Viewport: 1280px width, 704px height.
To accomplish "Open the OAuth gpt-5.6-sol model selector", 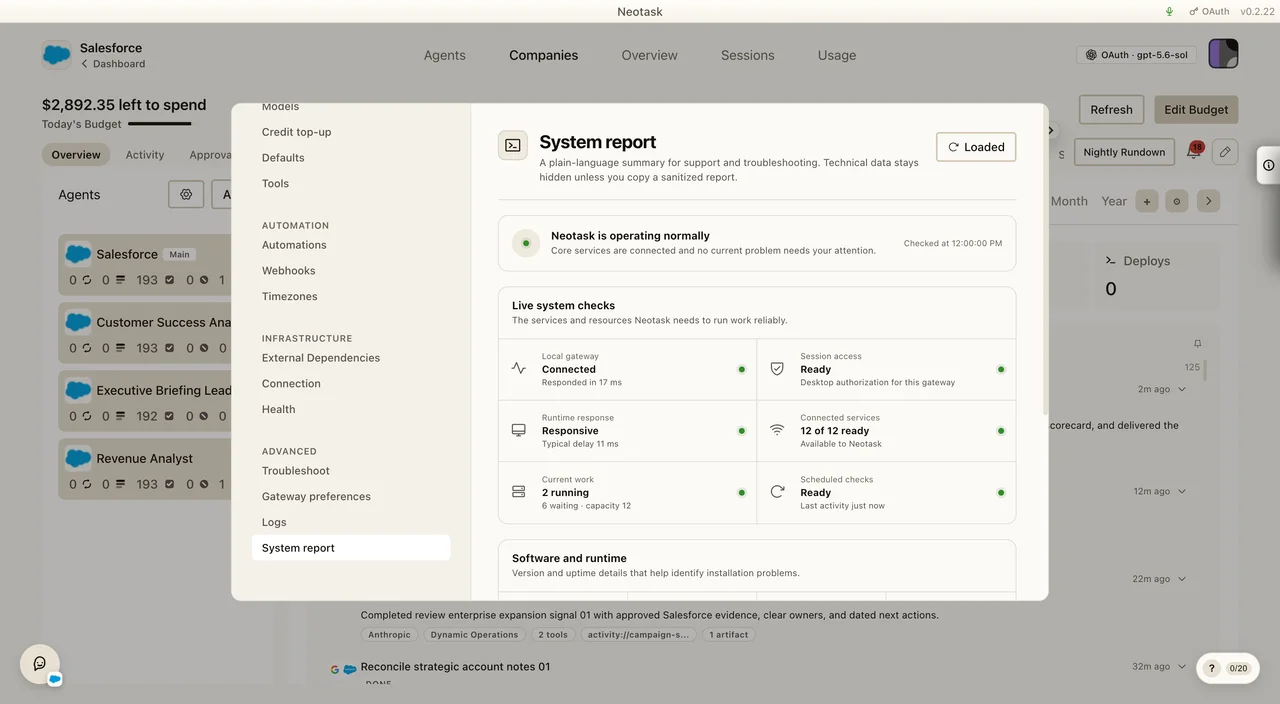I will point(1137,55).
